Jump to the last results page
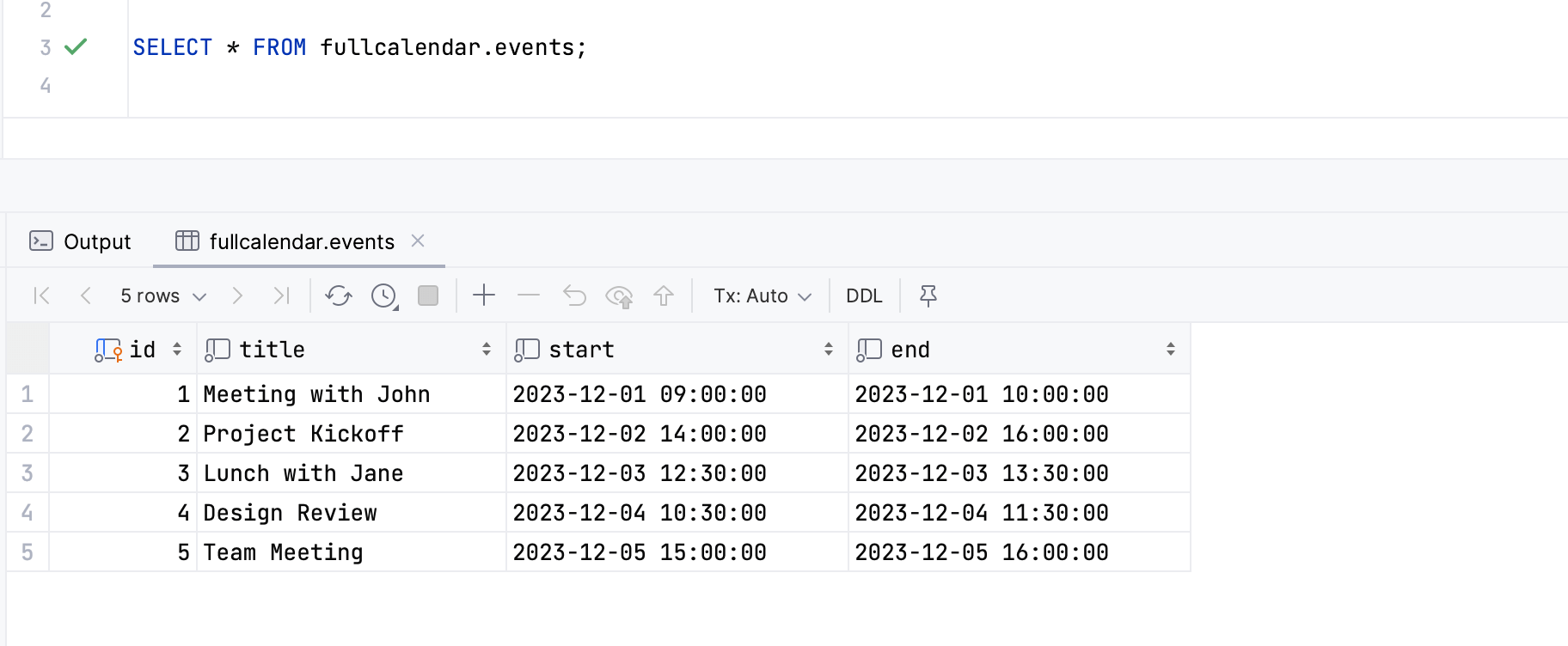Viewport: 1568px width, 646px height. pyautogui.click(x=281, y=296)
